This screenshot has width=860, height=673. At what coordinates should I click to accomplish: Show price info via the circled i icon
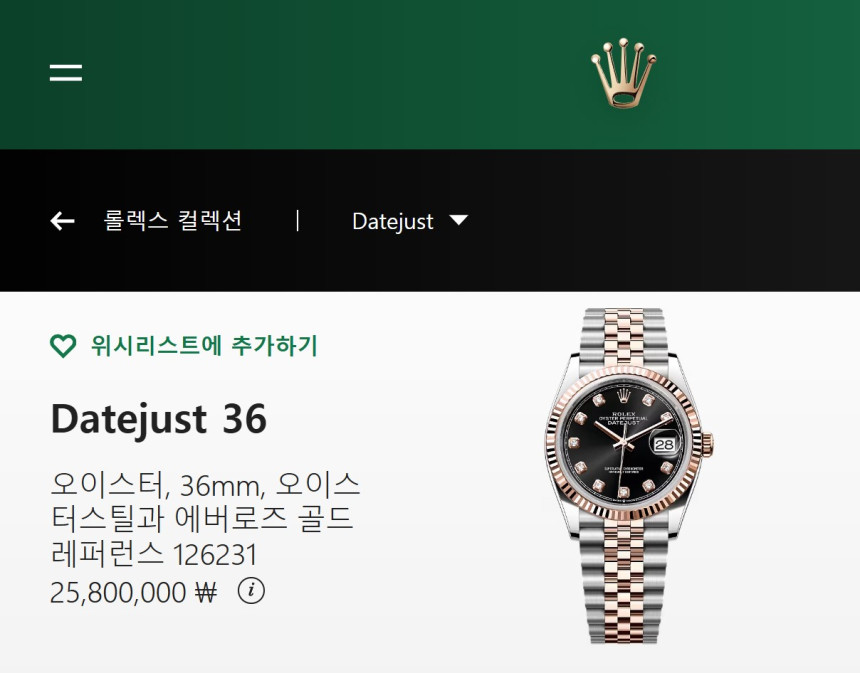pos(251,591)
